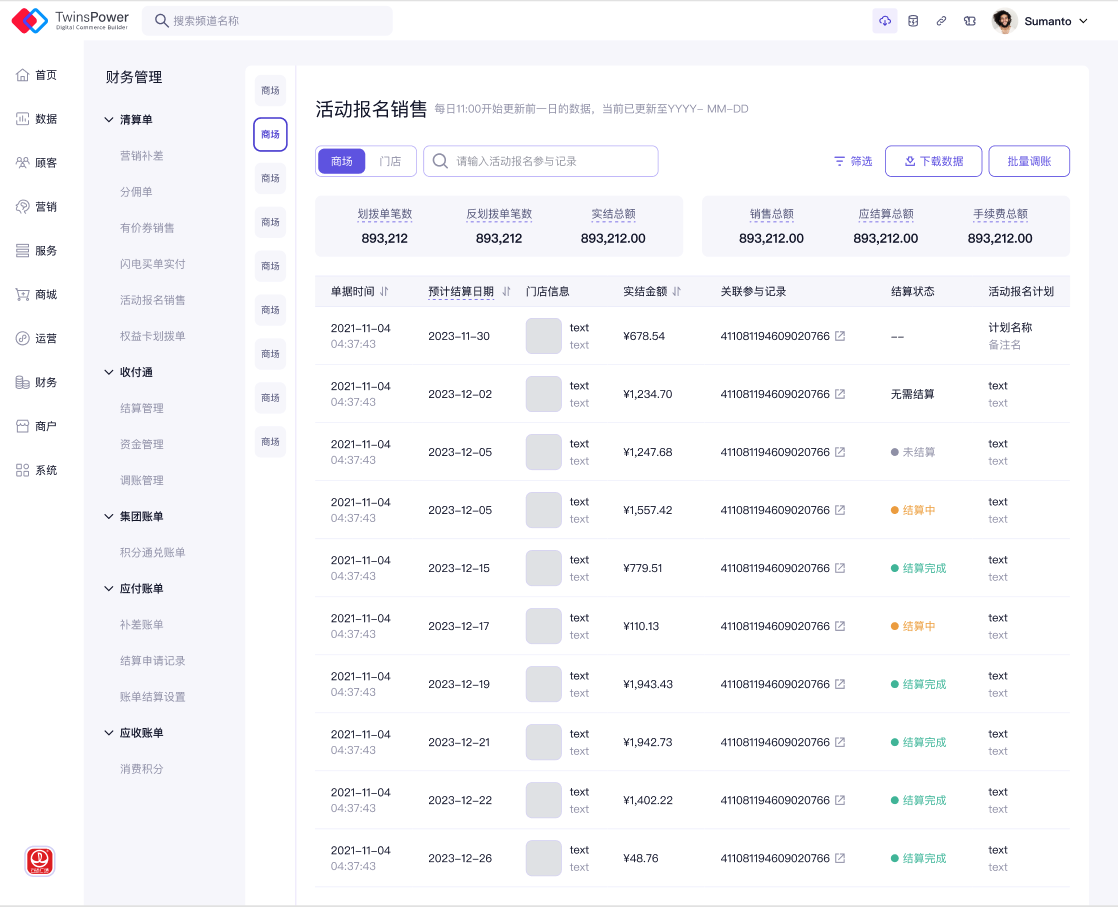Open external link icon for ¥678.54 record

pos(840,336)
